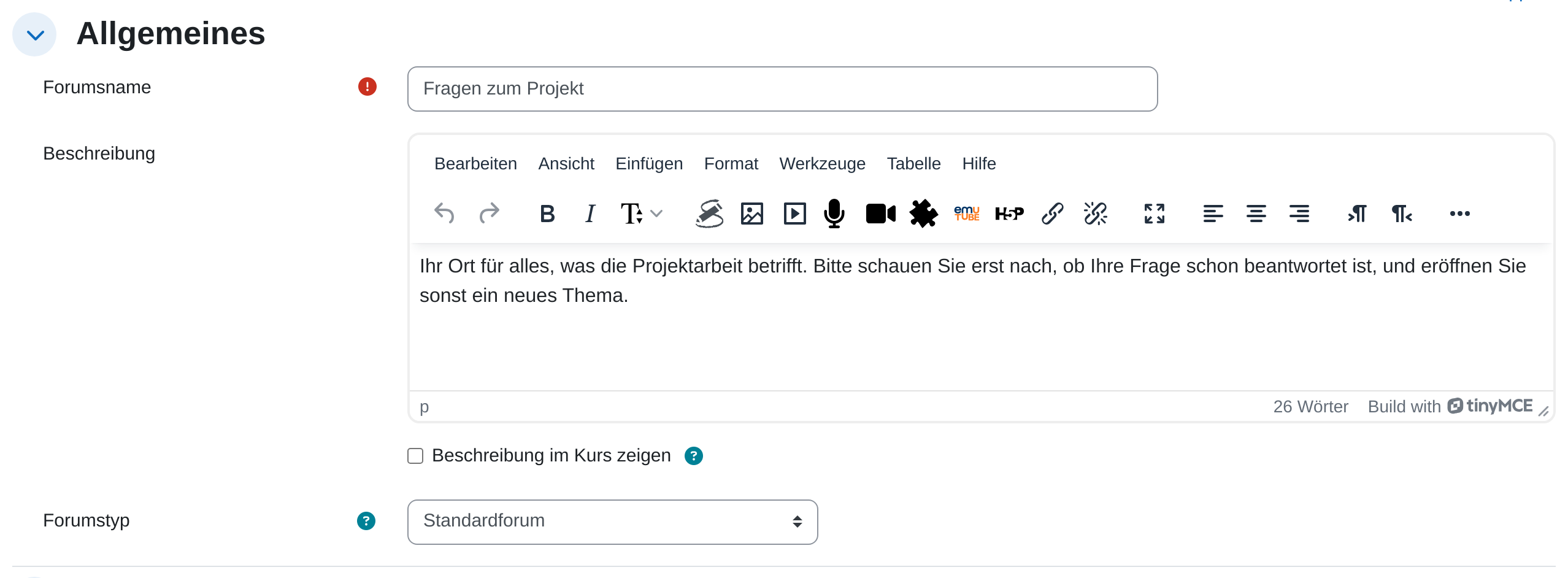1568x578 pixels.
Task: Record video with the camera button
Action: coord(881,214)
